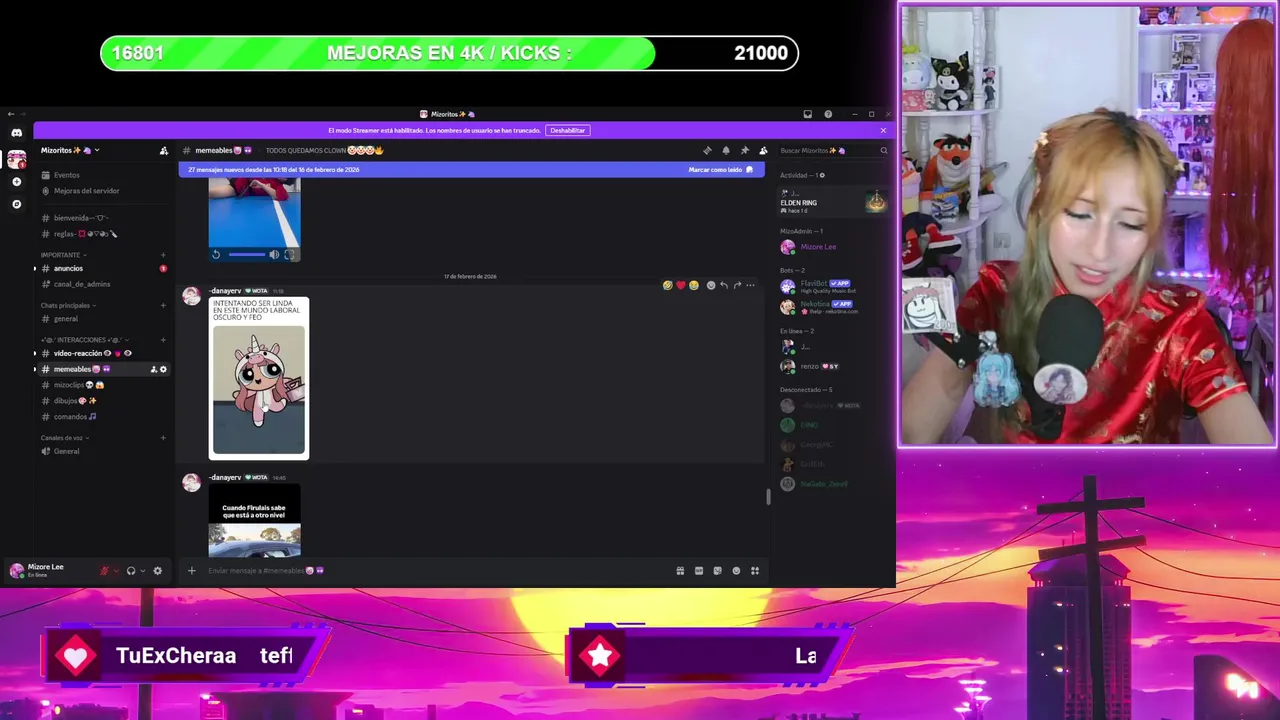Click the Deshabilitar streamer mode button

(567, 130)
